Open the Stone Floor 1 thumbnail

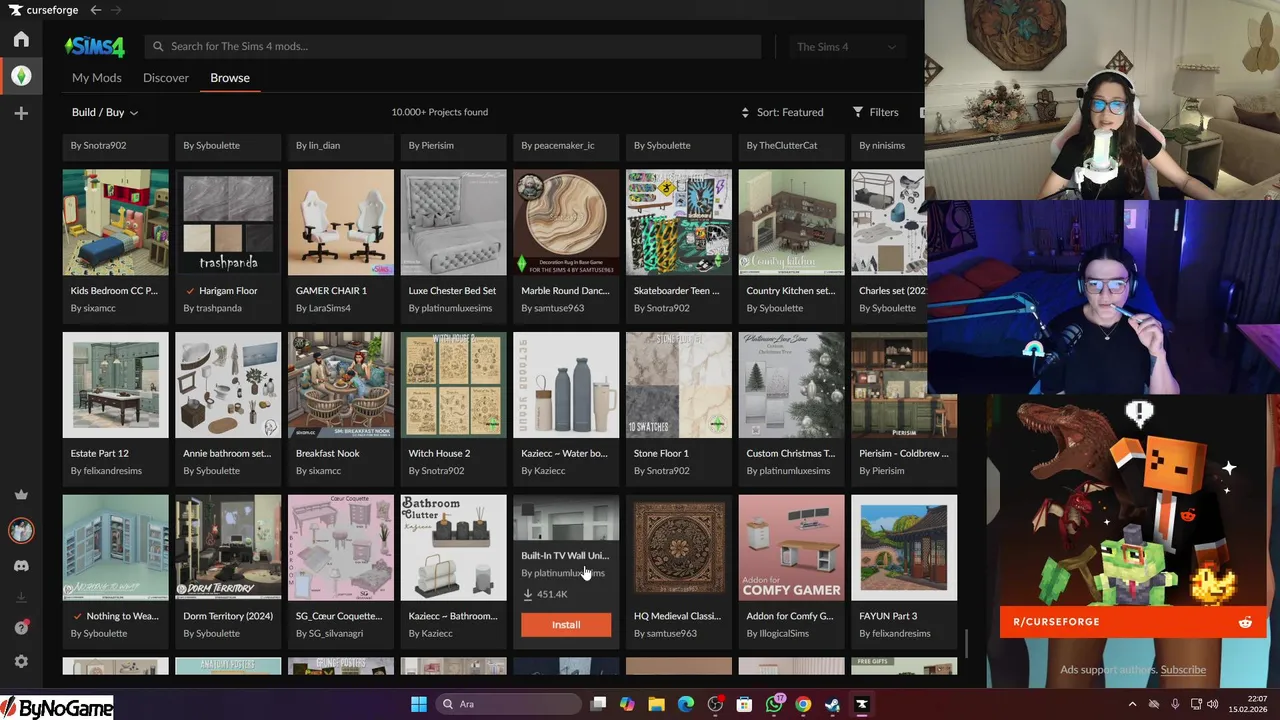coord(679,385)
